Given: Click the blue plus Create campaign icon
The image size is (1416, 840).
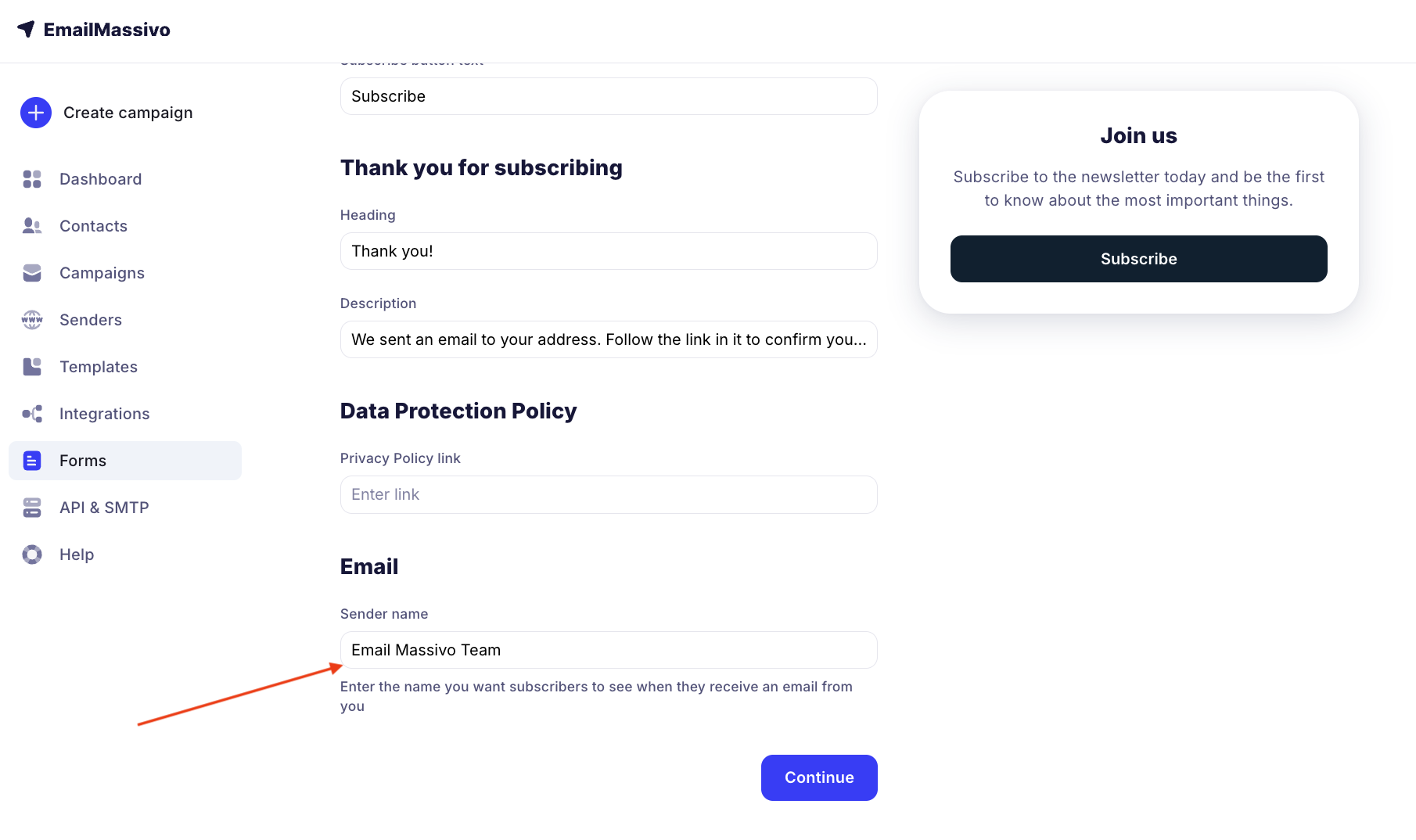Looking at the screenshot, I should 36,113.
